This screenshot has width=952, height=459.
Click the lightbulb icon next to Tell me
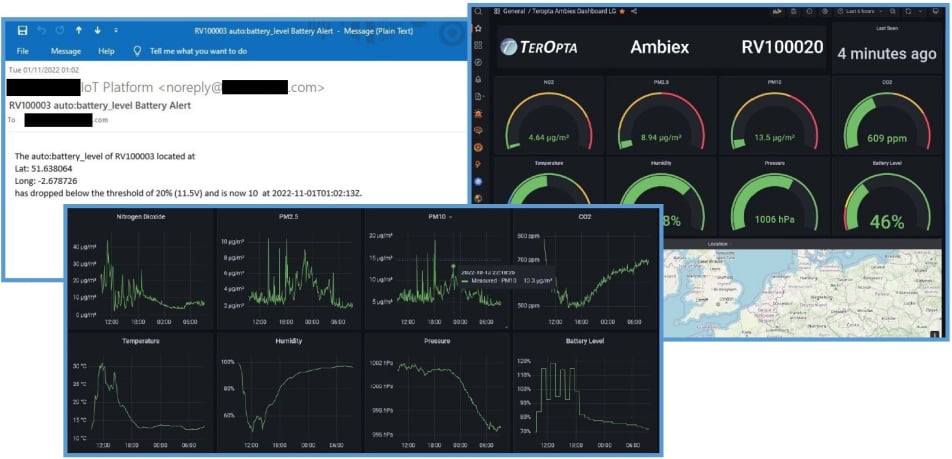(x=137, y=51)
